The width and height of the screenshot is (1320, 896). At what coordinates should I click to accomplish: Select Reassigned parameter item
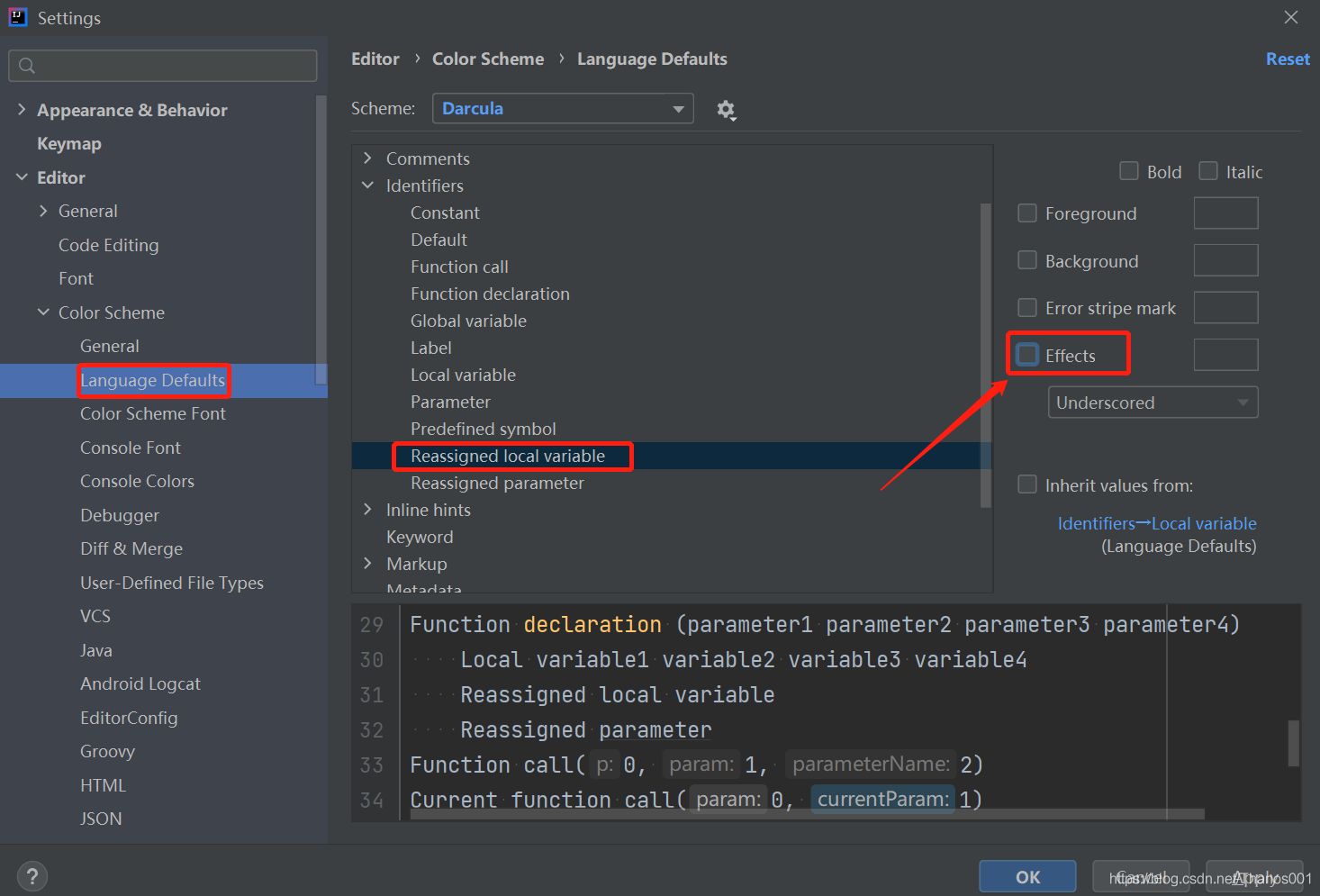tap(497, 483)
